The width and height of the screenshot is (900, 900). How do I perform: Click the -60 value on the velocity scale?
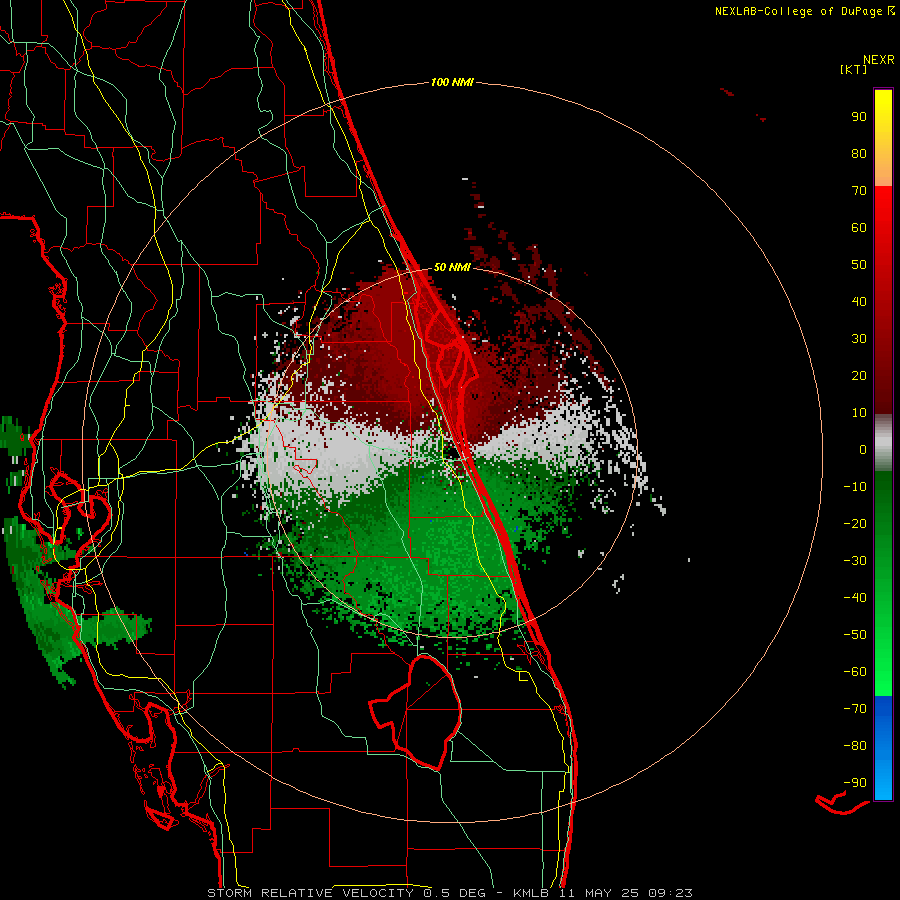[855, 672]
